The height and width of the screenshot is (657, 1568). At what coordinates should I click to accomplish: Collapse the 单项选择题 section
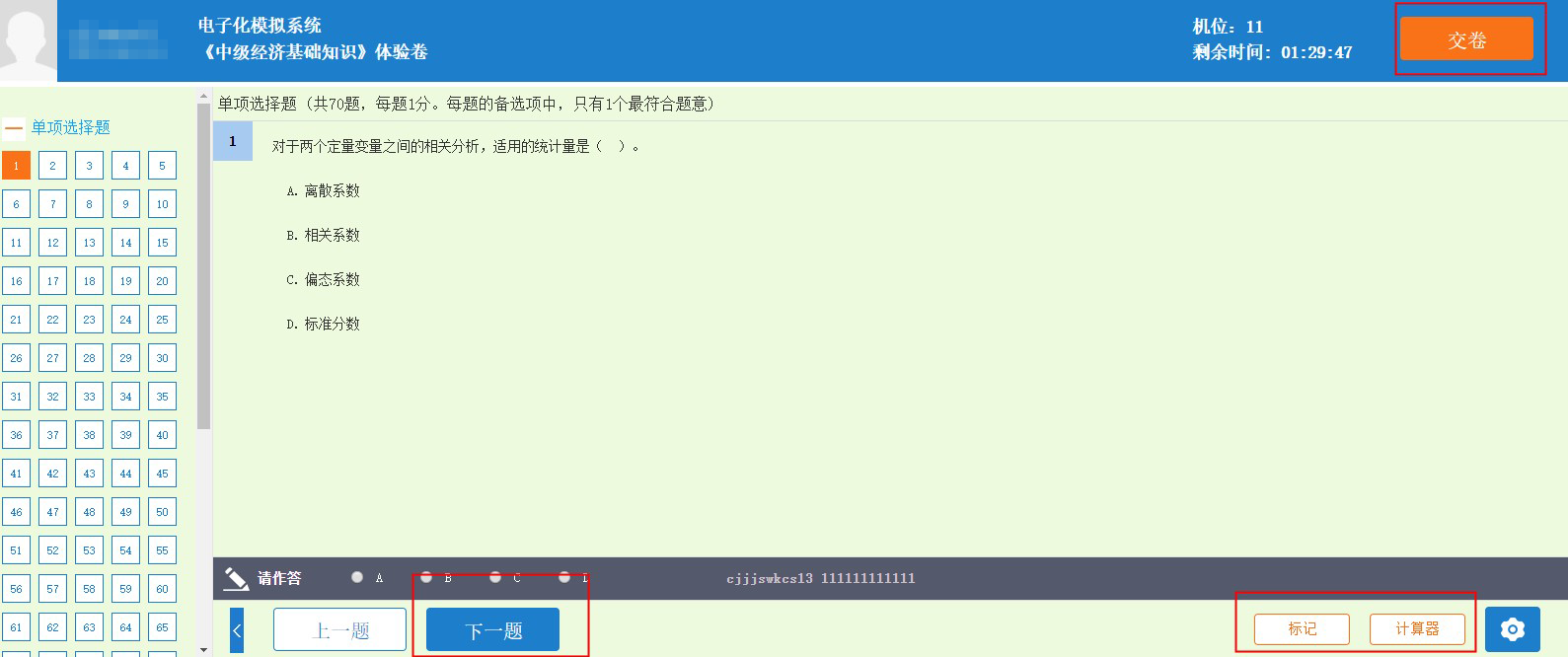14,128
